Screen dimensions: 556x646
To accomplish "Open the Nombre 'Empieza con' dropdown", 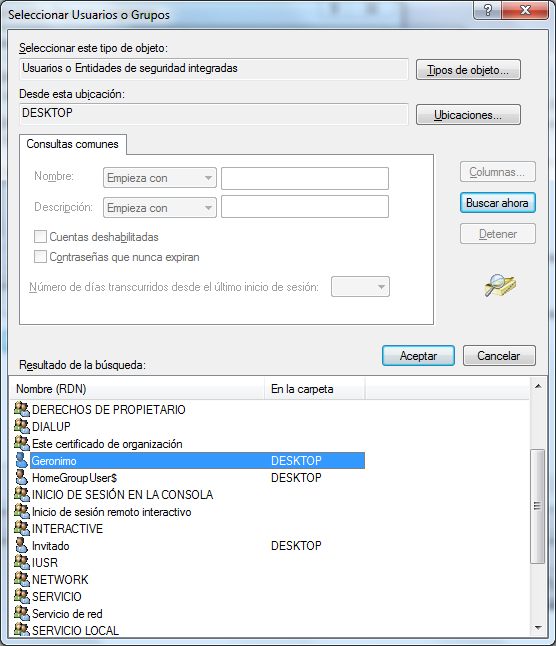I will tap(160, 178).
